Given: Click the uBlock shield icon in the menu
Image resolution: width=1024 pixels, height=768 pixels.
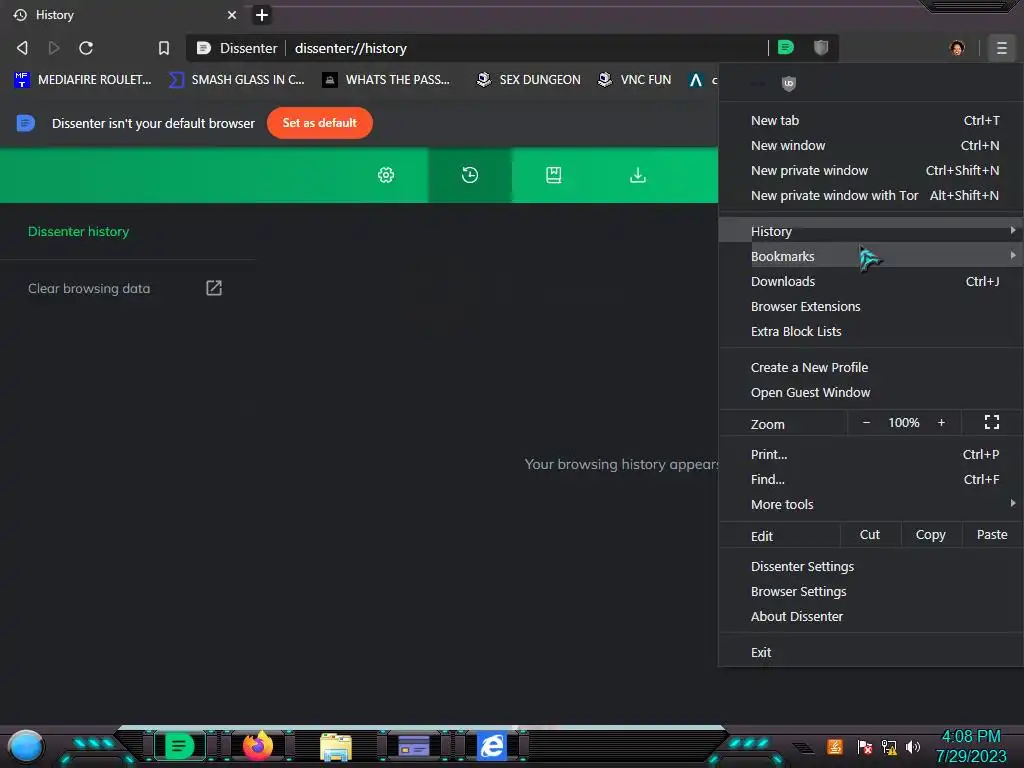Looking at the screenshot, I should [789, 83].
